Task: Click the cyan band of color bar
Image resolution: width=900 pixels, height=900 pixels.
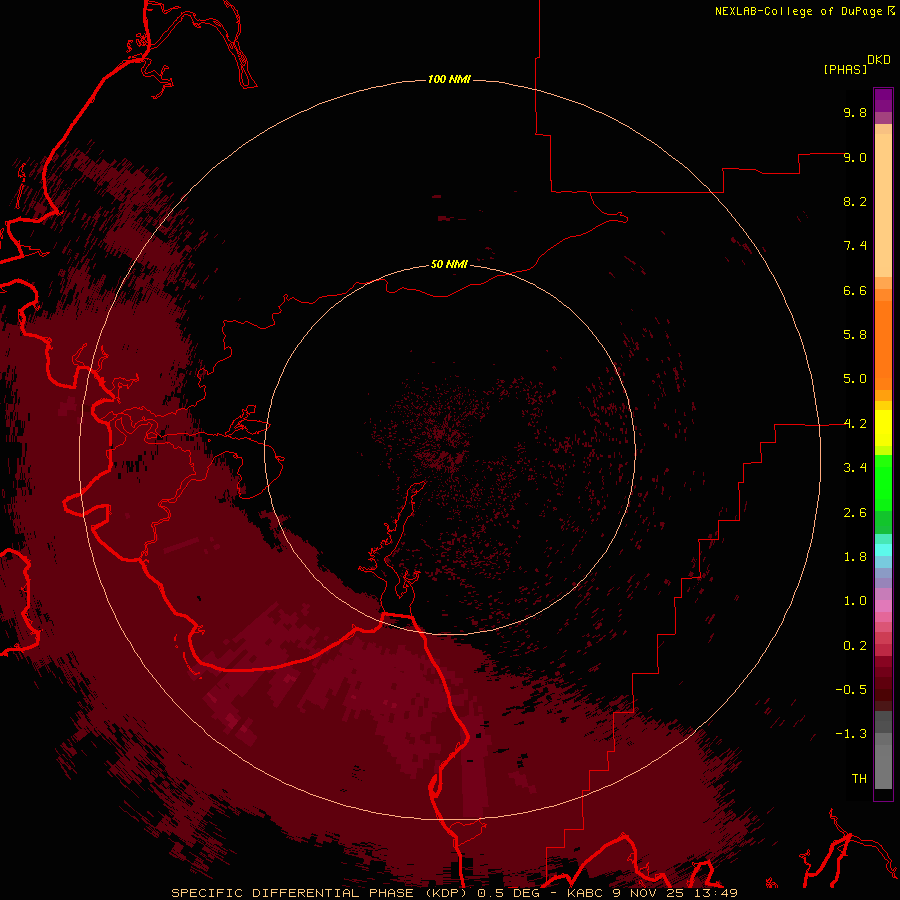Action: tap(883, 550)
